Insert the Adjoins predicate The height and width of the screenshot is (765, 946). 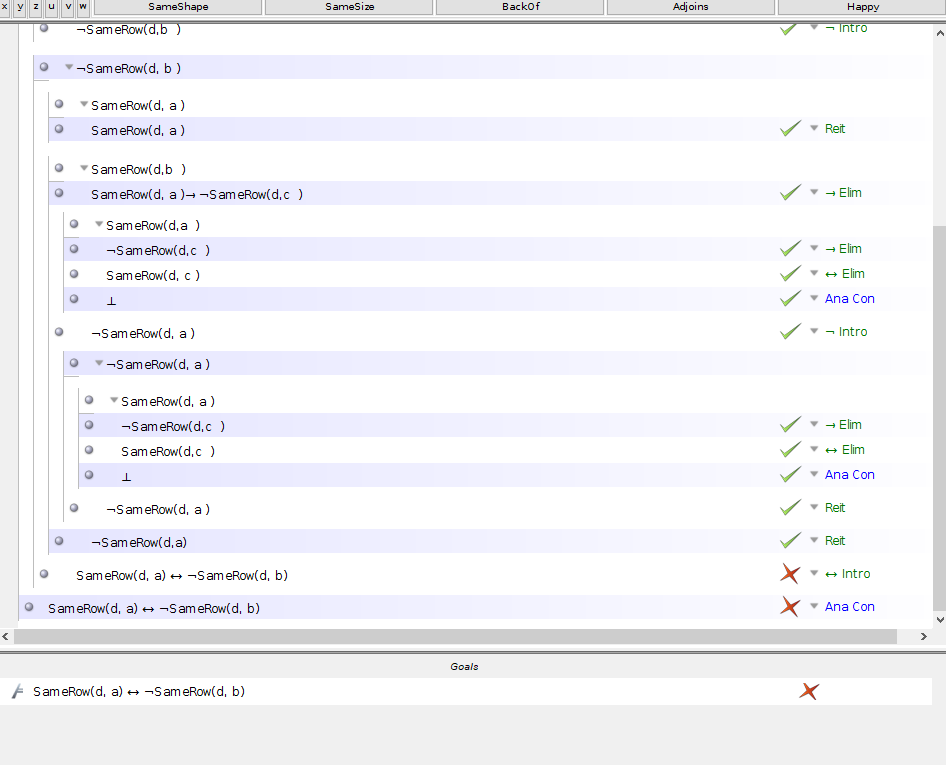click(690, 7)
